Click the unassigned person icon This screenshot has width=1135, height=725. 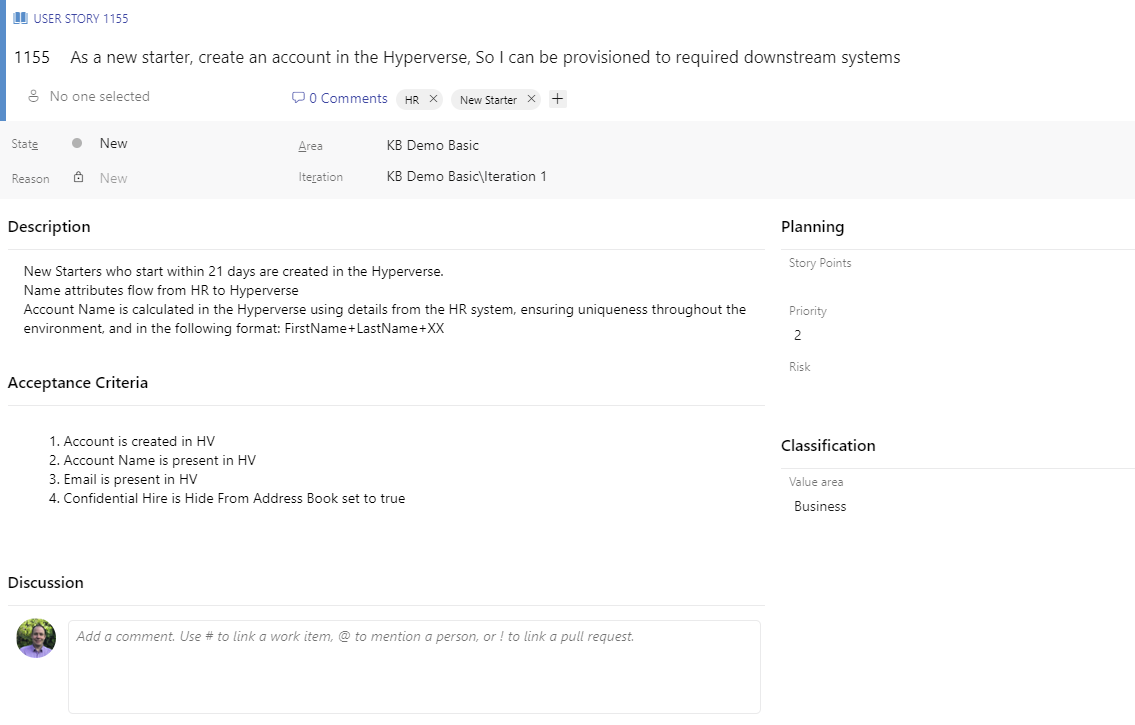coord(34,96)
